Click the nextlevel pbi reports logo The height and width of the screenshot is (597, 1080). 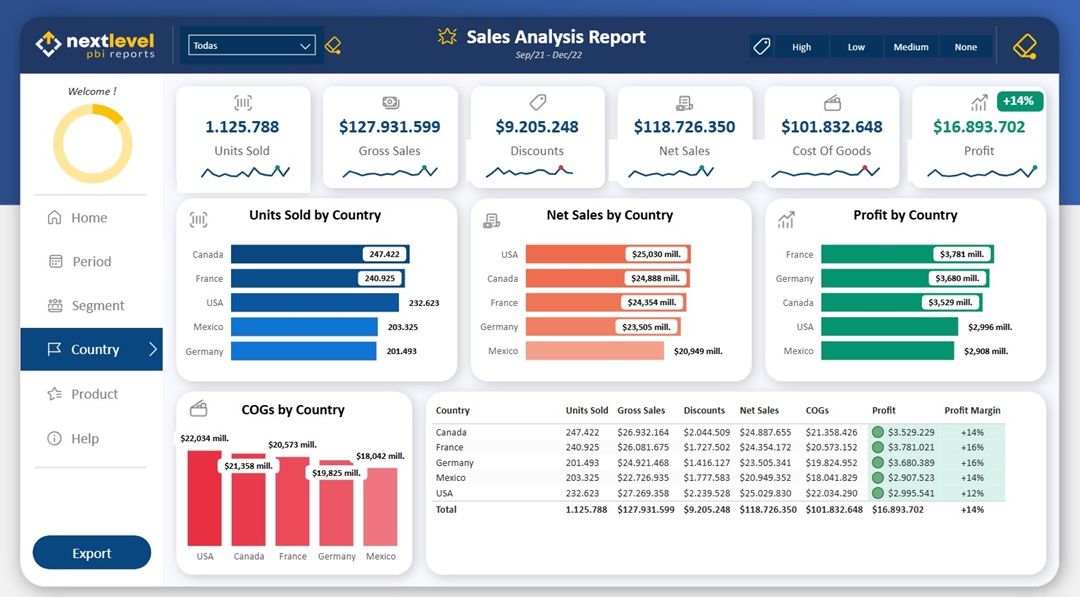coord(95,45)
